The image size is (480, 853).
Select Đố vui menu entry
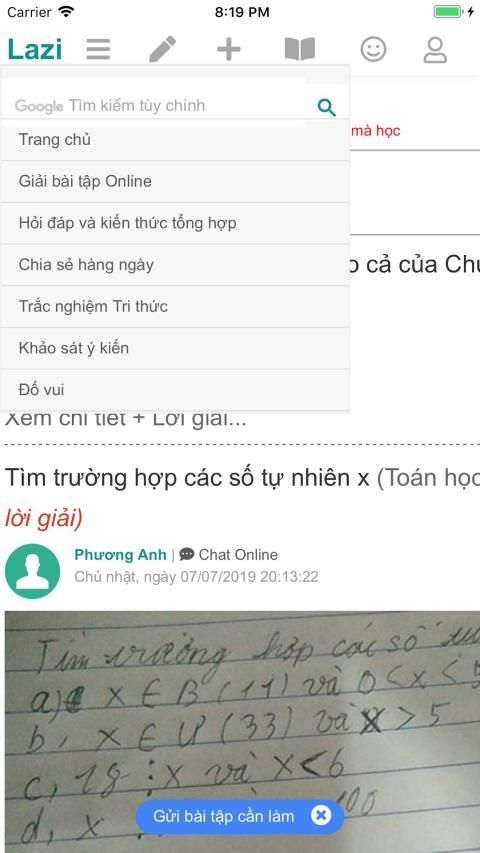(175, 390)
